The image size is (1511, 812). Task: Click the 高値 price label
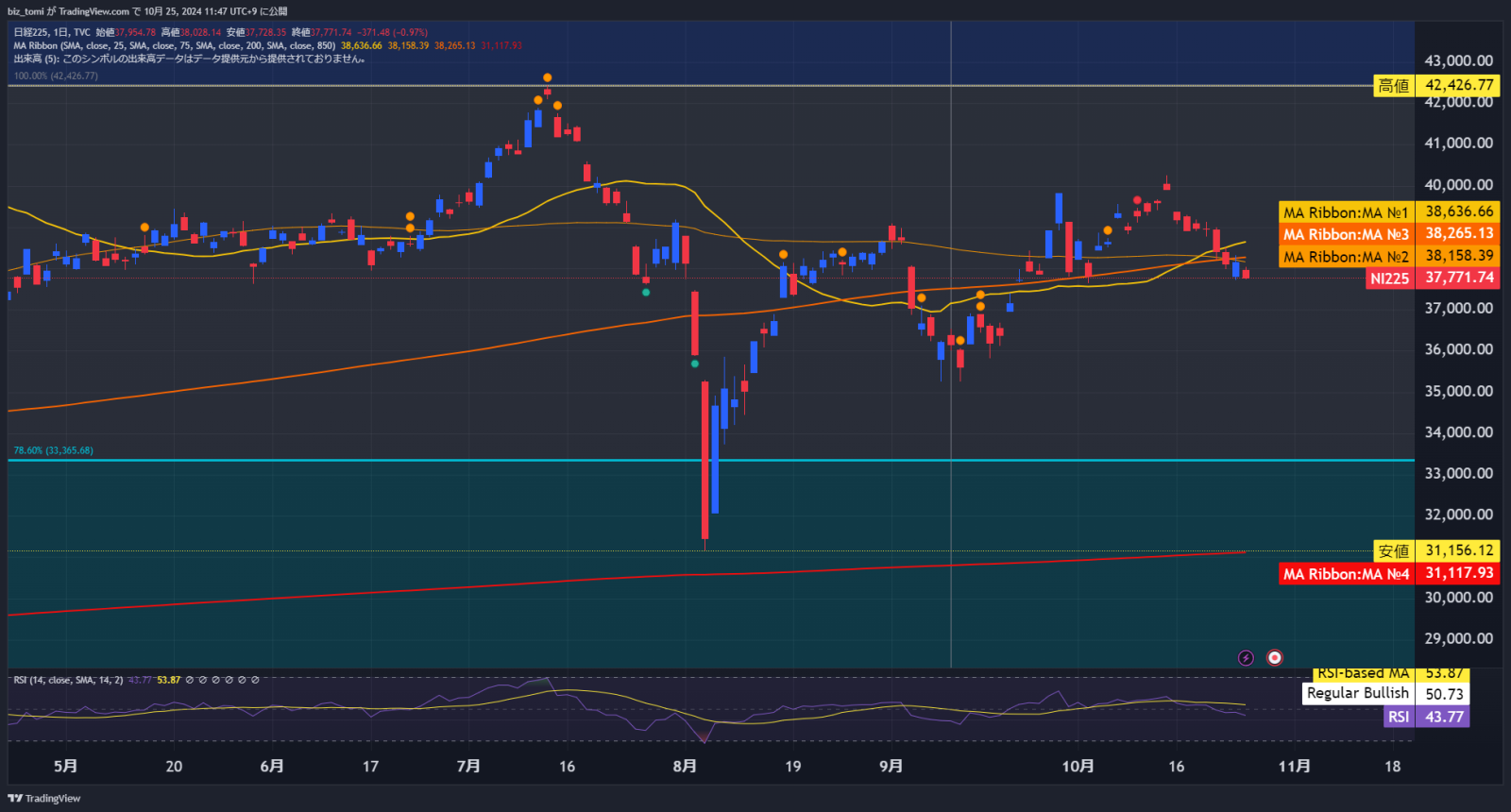coord(1393,85)
